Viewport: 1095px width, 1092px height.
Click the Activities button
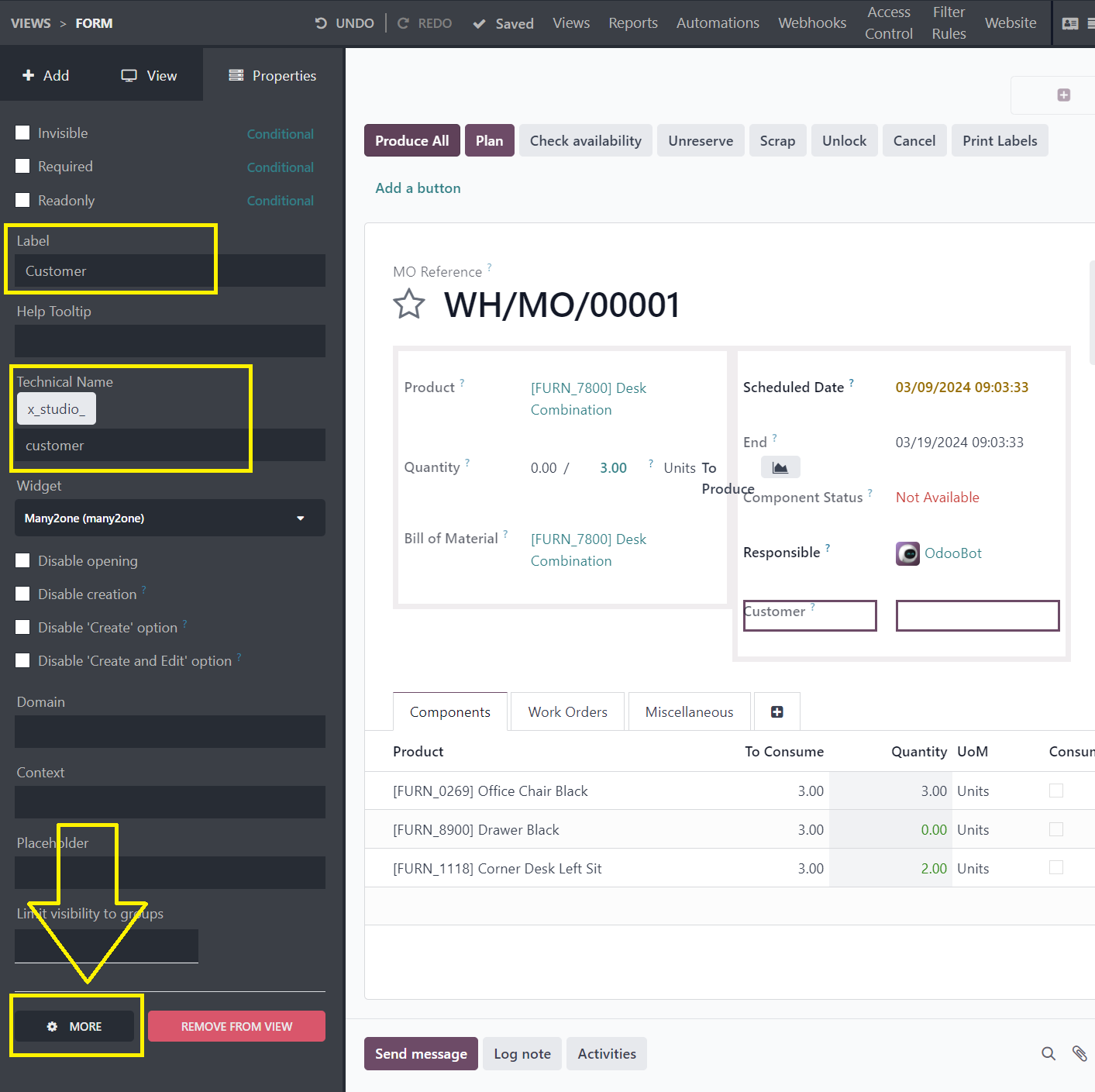click(x=607, y=1053)
